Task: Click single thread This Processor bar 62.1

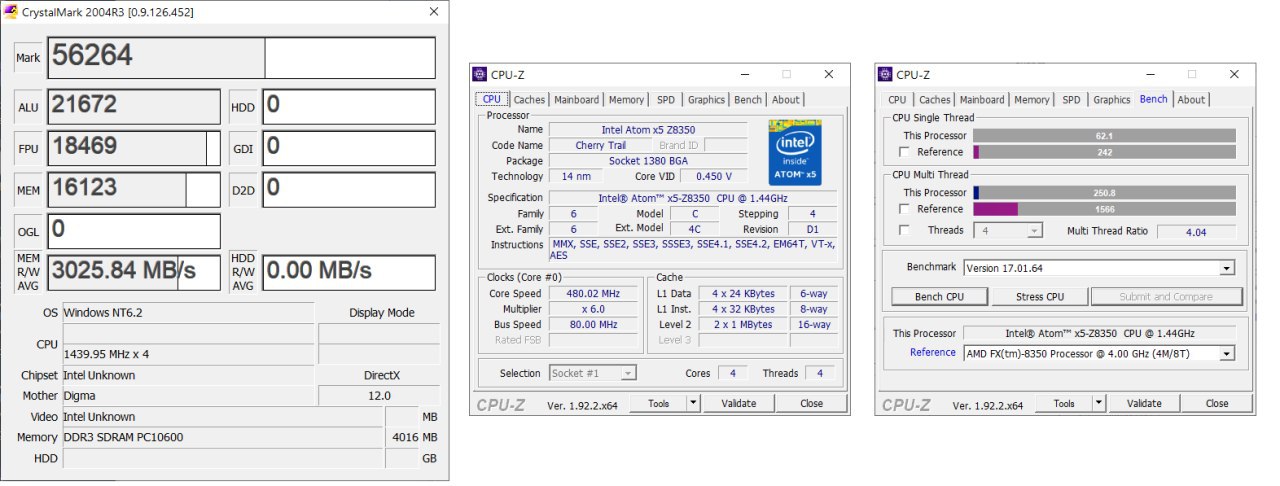Action: click(1104, 135)
